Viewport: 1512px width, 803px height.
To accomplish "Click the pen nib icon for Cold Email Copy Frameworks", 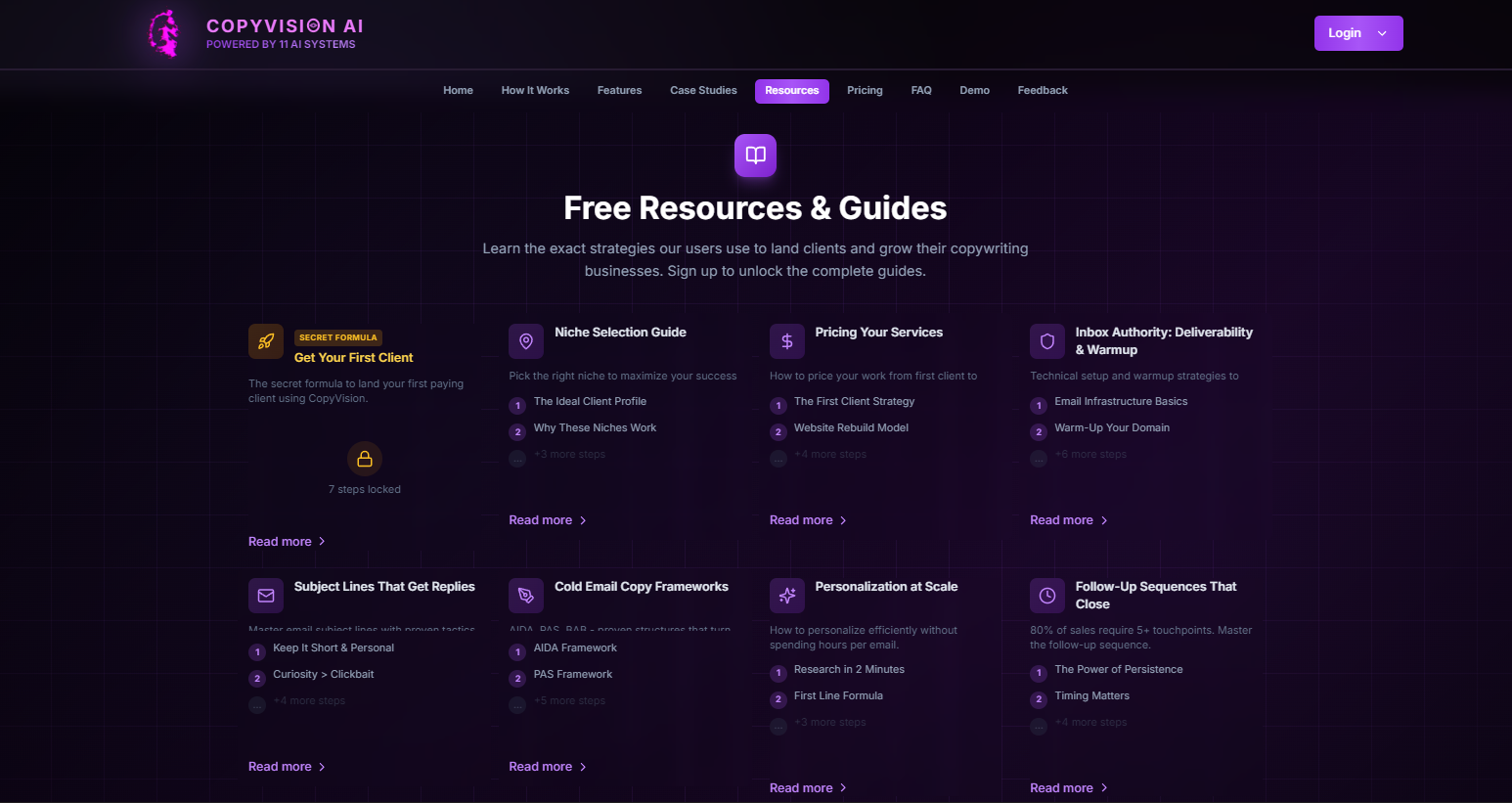I will point(526,596).
